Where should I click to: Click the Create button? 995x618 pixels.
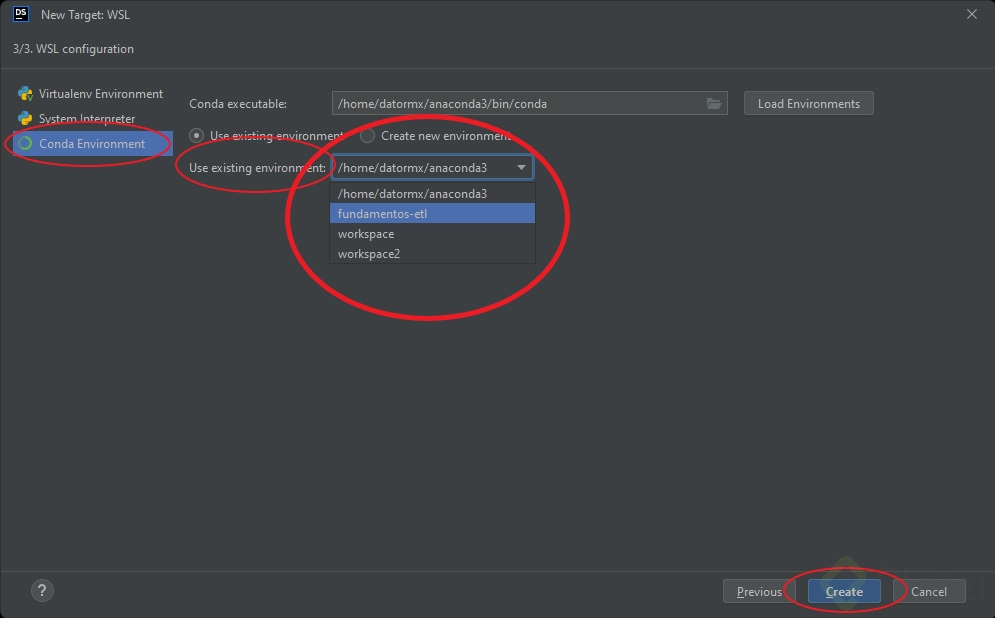click(x=844, y=591)
